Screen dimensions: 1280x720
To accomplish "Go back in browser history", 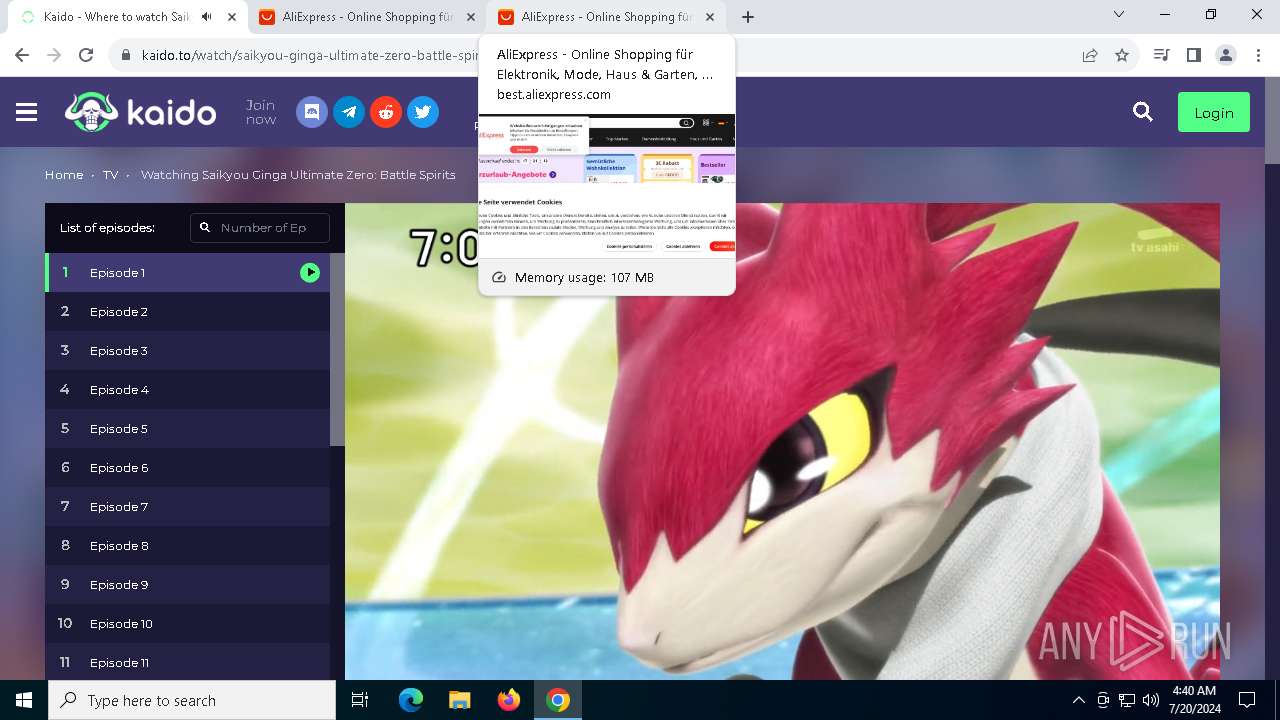I will [x=22, y=55].
